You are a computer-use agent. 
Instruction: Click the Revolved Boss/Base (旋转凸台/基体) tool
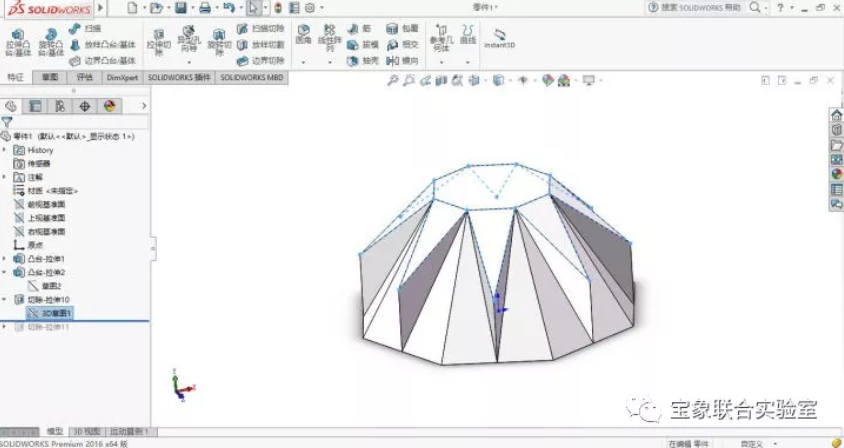(51, 43)
